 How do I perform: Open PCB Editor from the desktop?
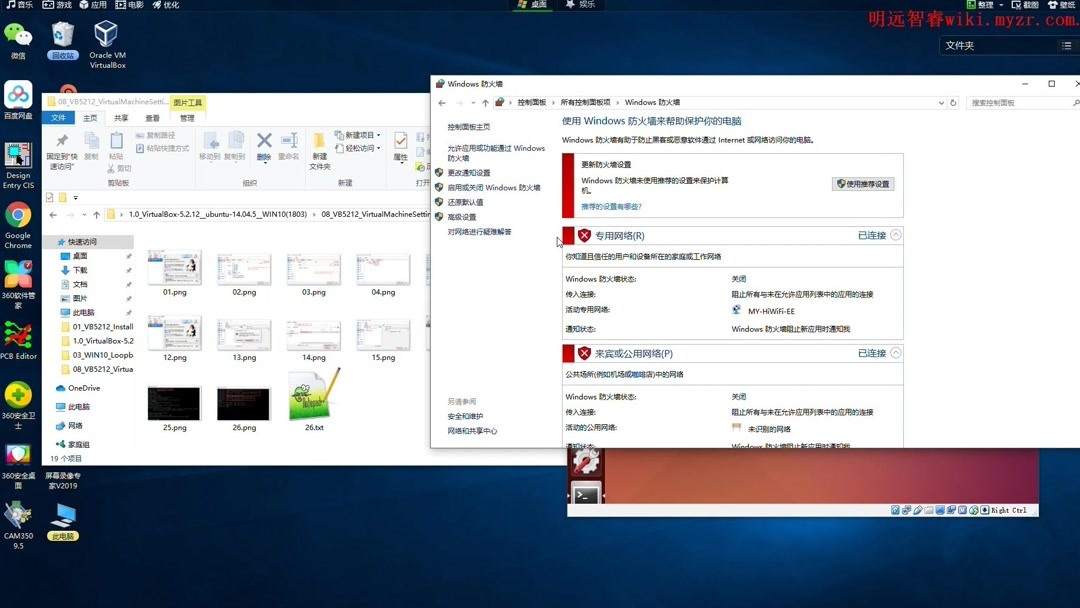coord(18,335)
